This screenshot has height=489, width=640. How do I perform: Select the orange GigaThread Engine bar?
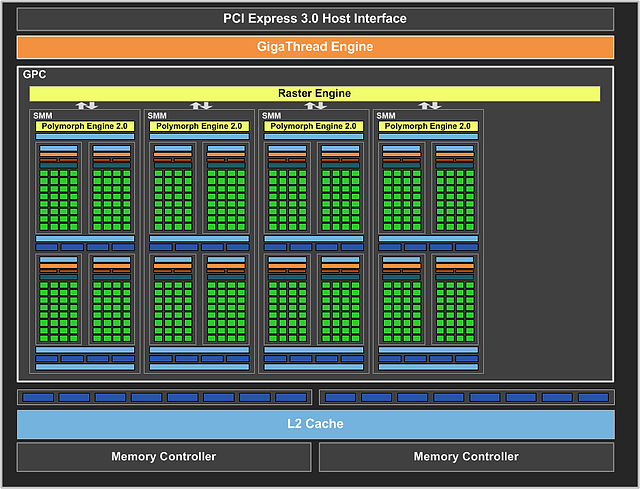pyautogui.click(x=315, y=47)
